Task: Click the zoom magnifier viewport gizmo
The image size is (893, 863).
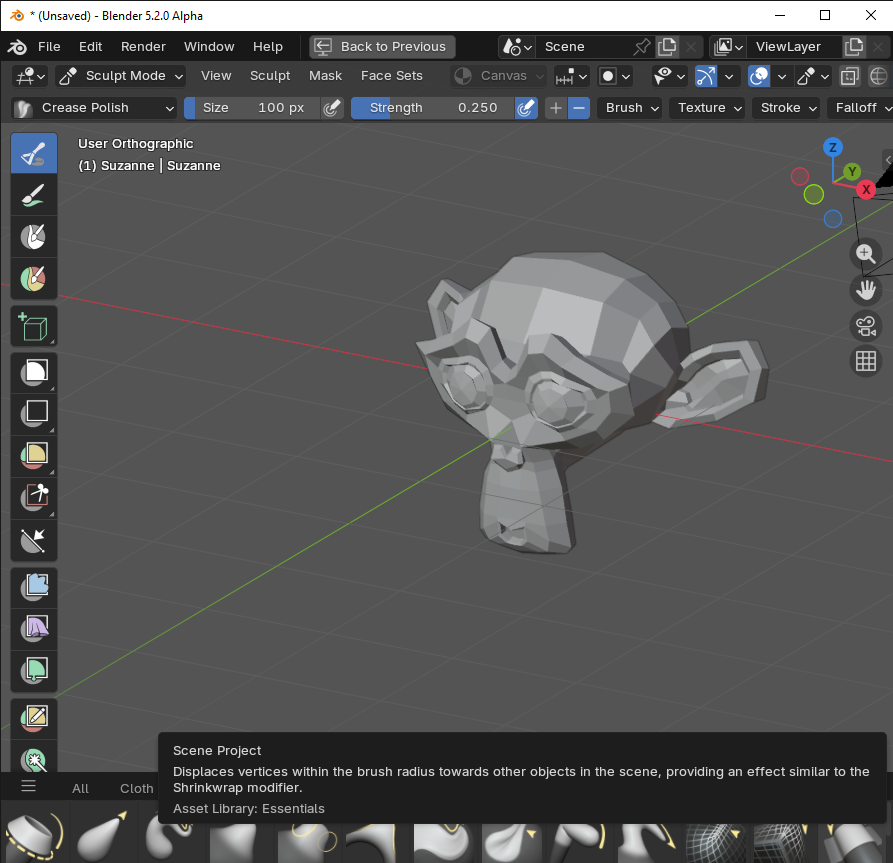Action: click(x=866, y=253)
